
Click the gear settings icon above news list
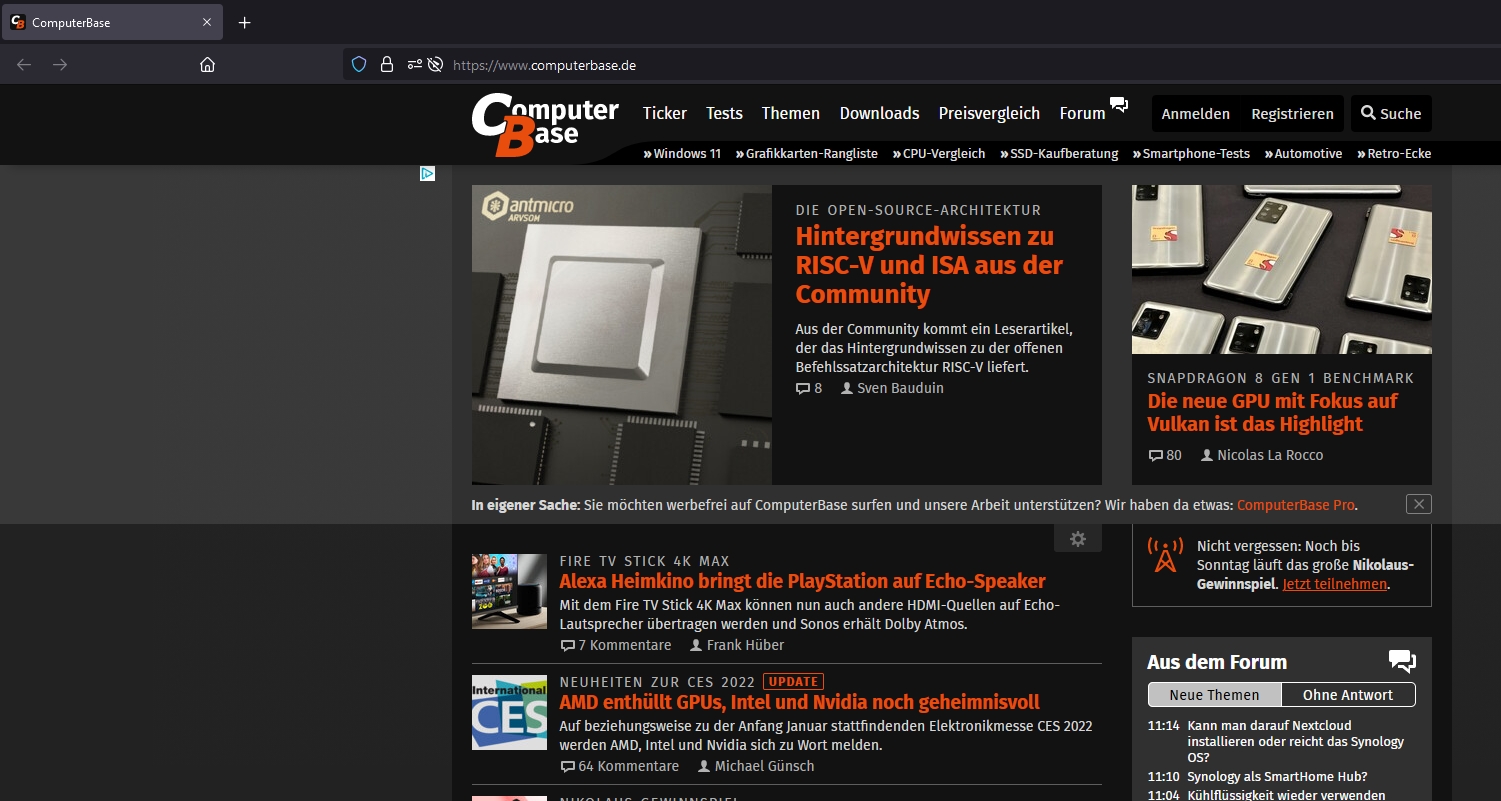click(1077, 539)
